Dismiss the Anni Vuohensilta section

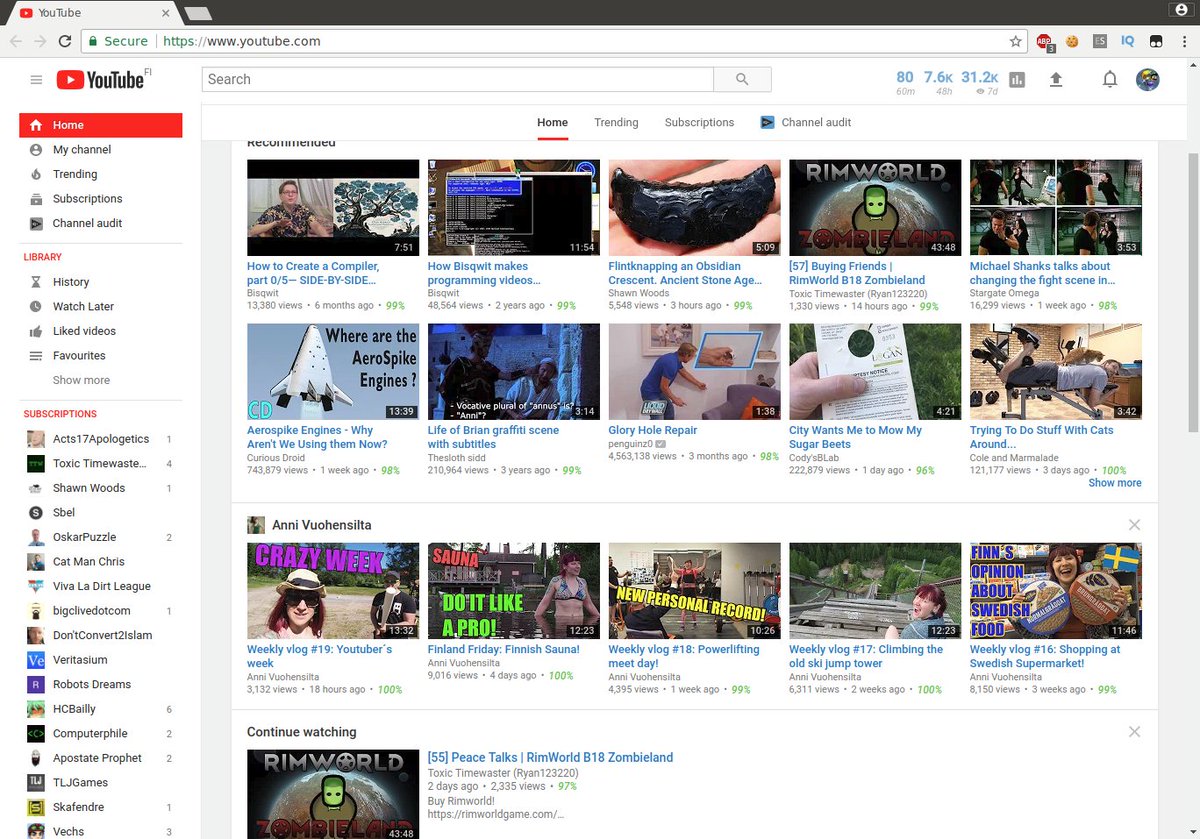[1134, 525]
